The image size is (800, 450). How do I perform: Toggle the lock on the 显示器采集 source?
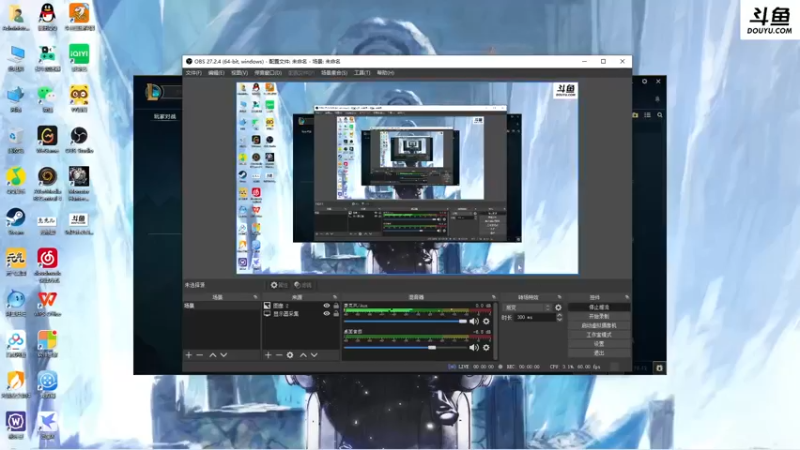[x=336, y=314]
